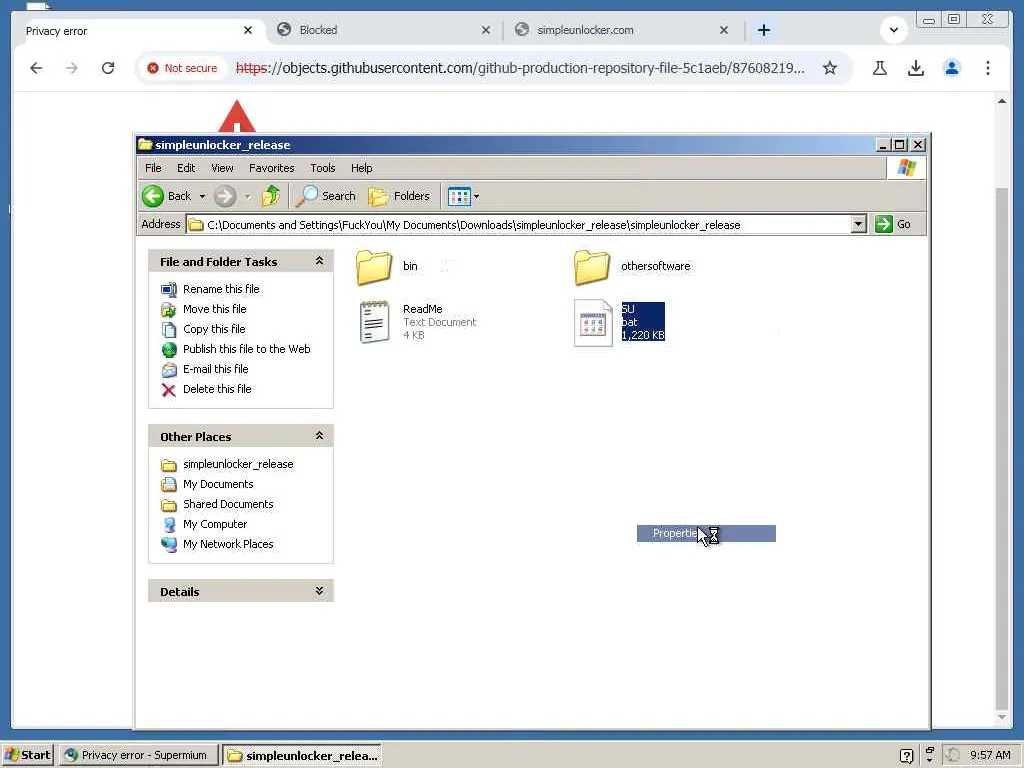This screenshot has height=768, width=1024.
Task: Open the Views icon in Explorer toolbar
Action: click(459, 196)
